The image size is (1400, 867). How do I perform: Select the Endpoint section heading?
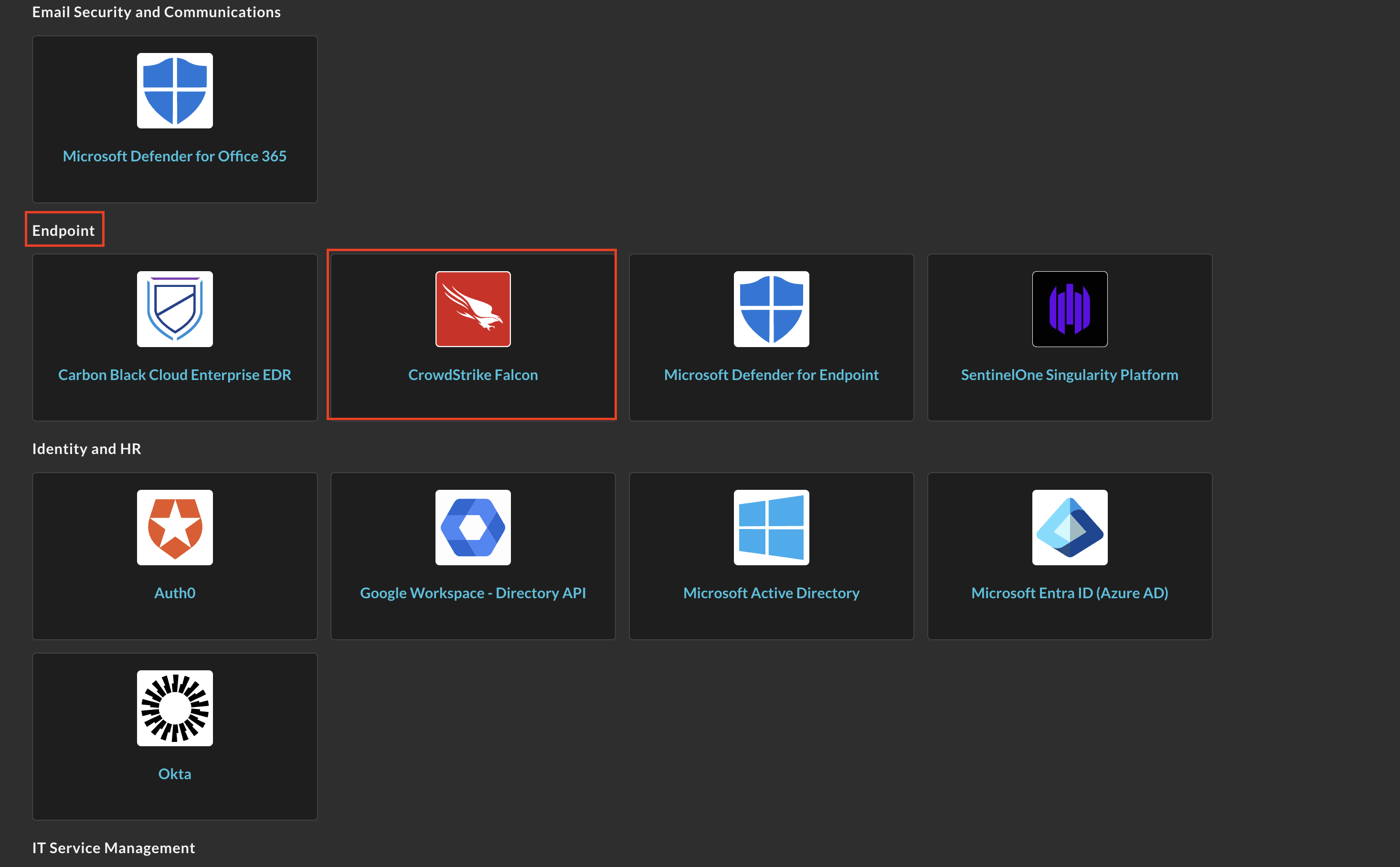(64, 231)
